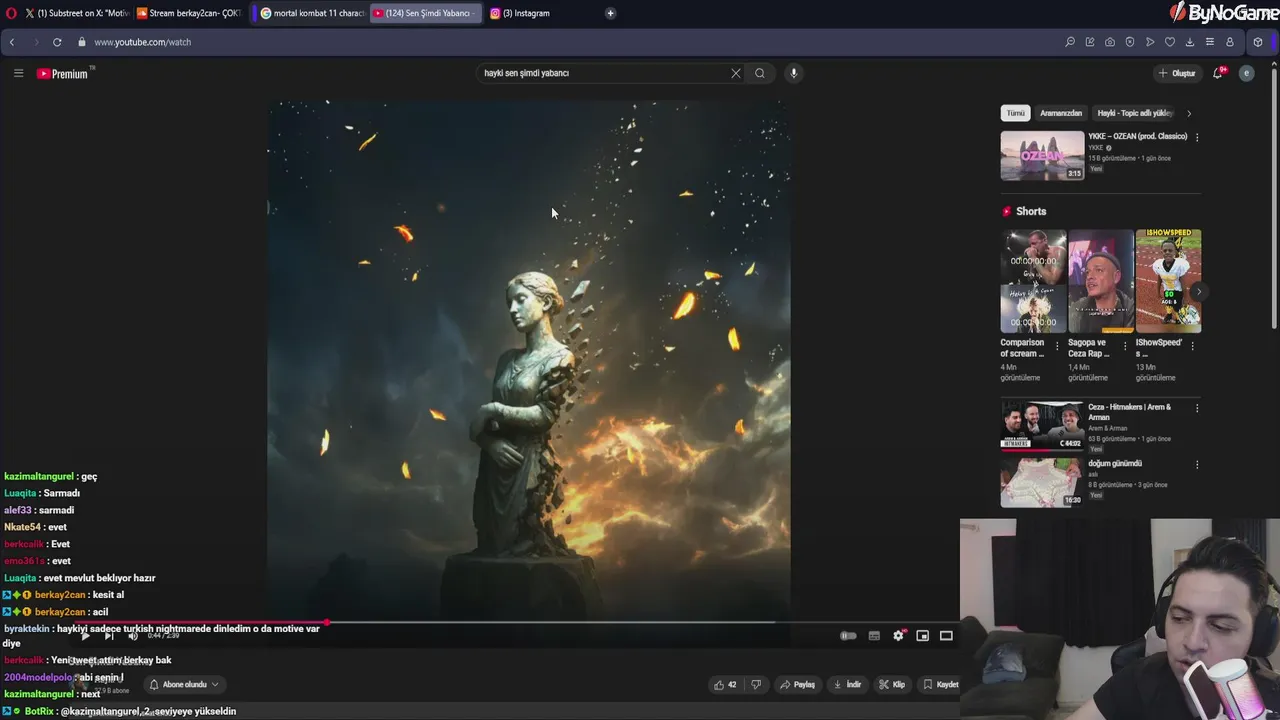This screenshot has width=1280, height=720.
Task: Add page to bookmarks heart icon
Action: (1170, 42)
